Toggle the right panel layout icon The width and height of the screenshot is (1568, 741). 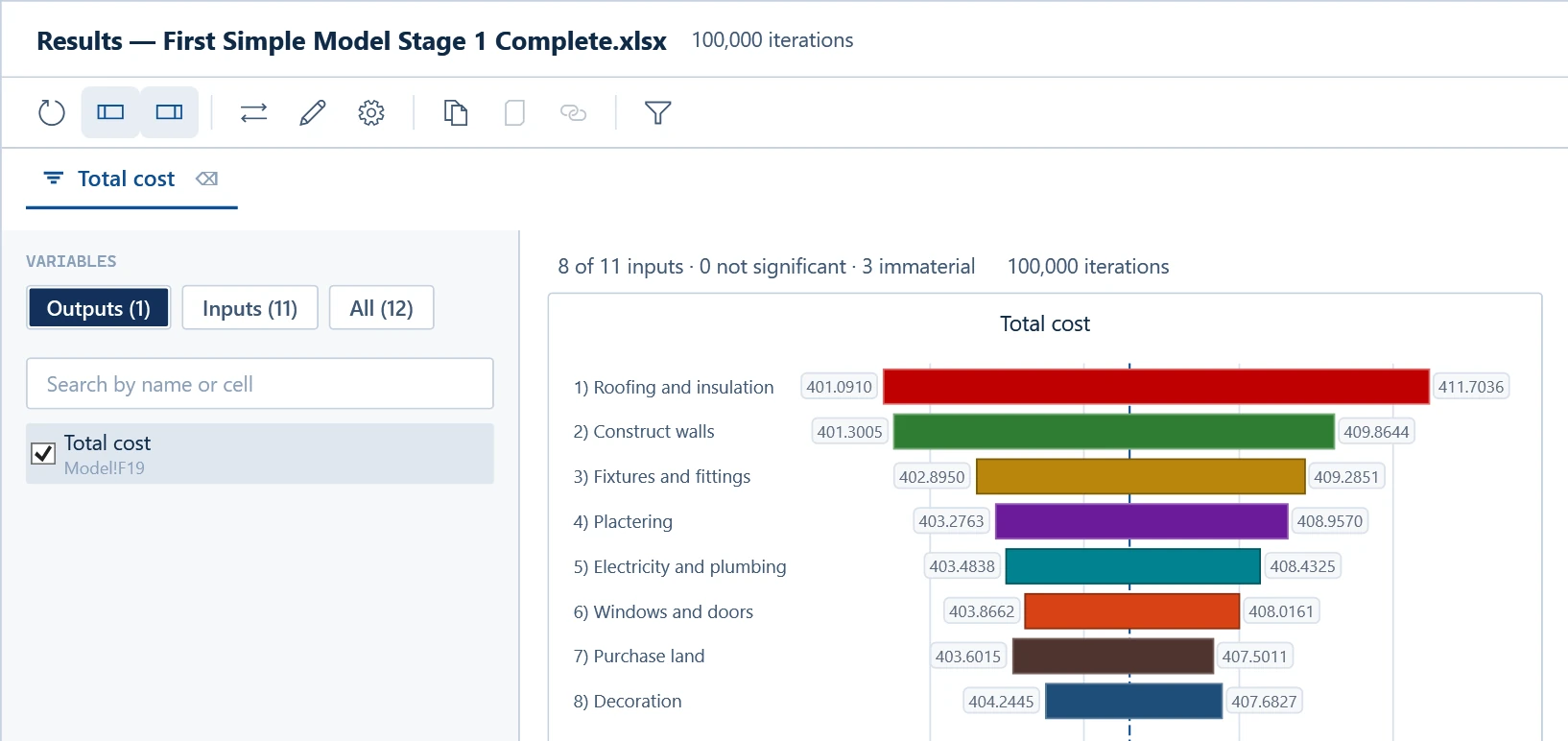click(x=169, y=112)
